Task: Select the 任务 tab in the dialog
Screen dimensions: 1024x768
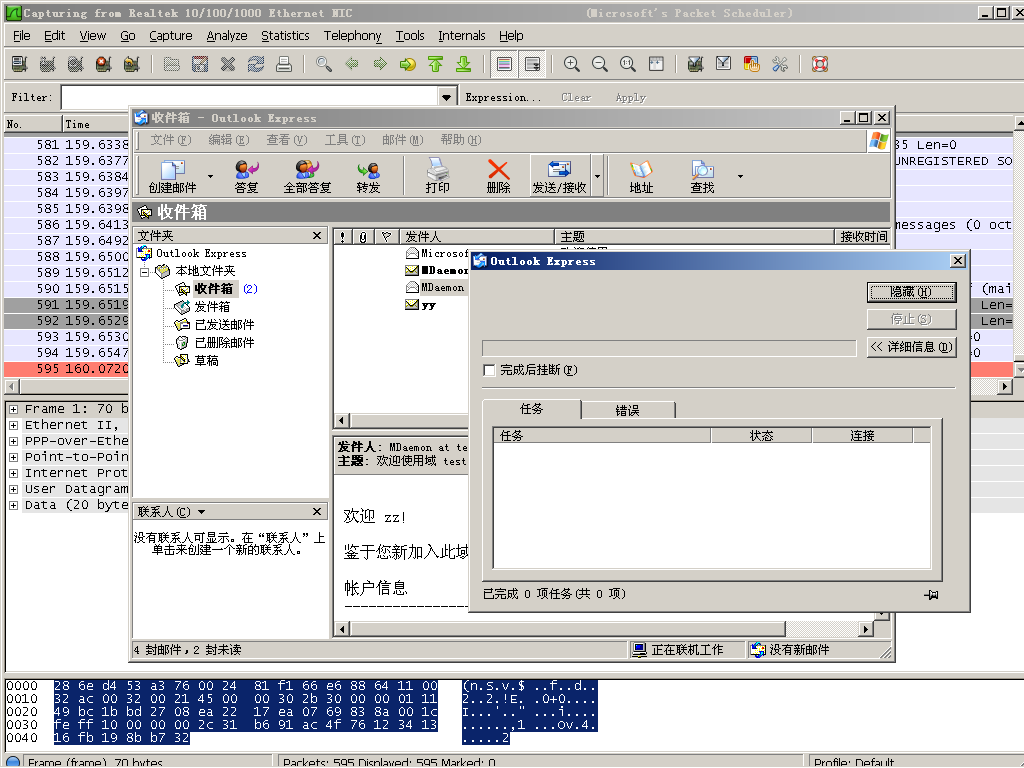Action: (532, 409)
